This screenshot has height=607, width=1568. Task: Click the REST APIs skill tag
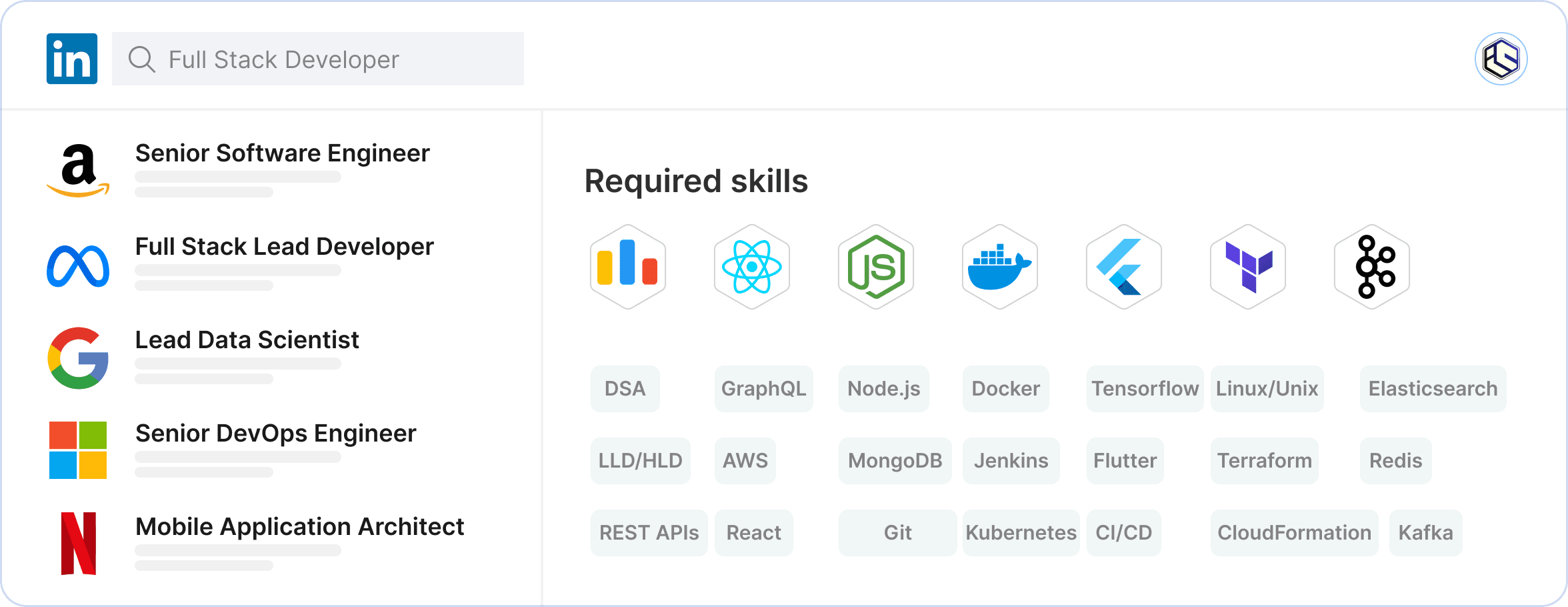point(649,533)
